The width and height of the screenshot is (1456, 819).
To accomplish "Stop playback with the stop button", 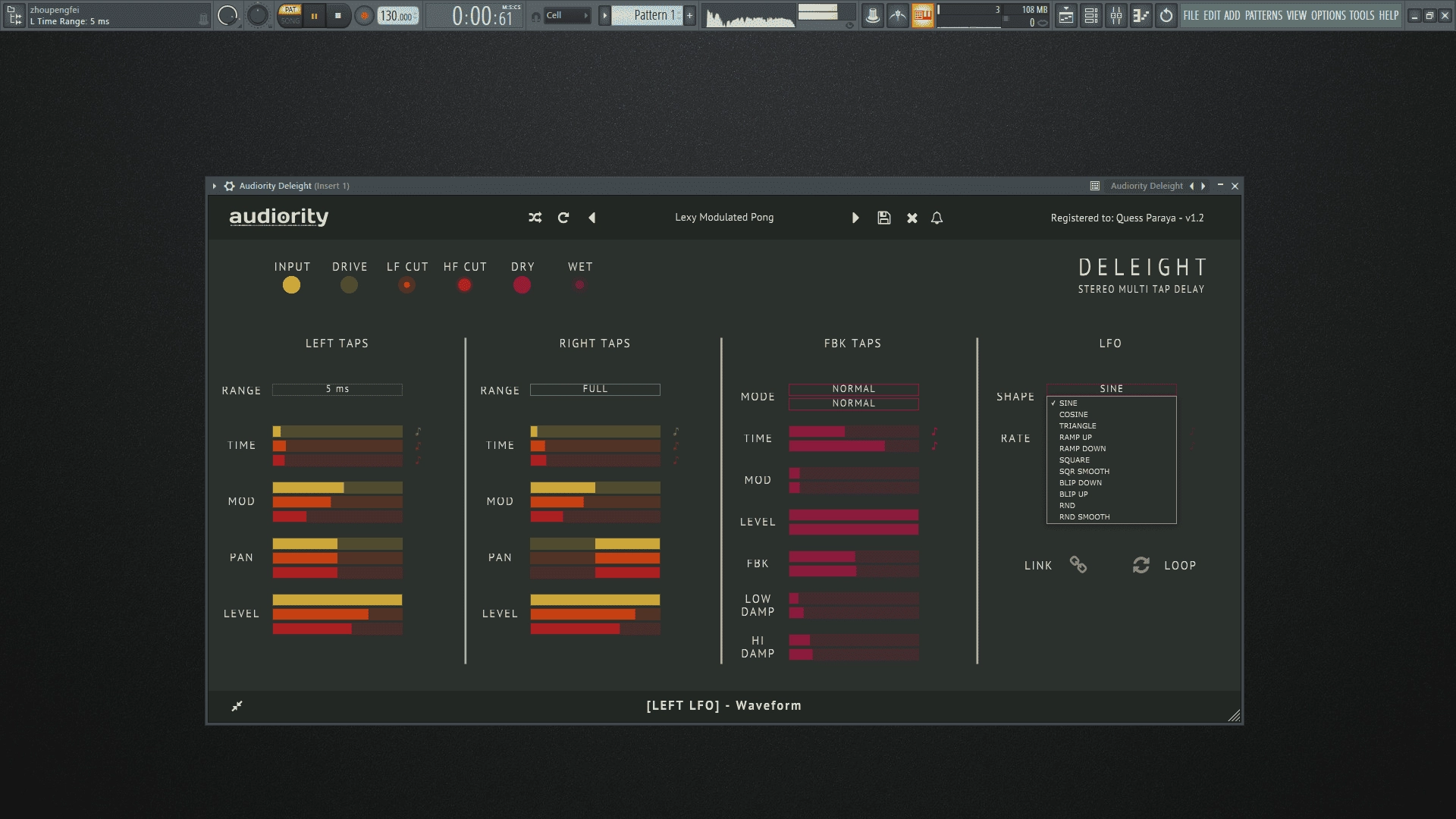I will (338, 15).
